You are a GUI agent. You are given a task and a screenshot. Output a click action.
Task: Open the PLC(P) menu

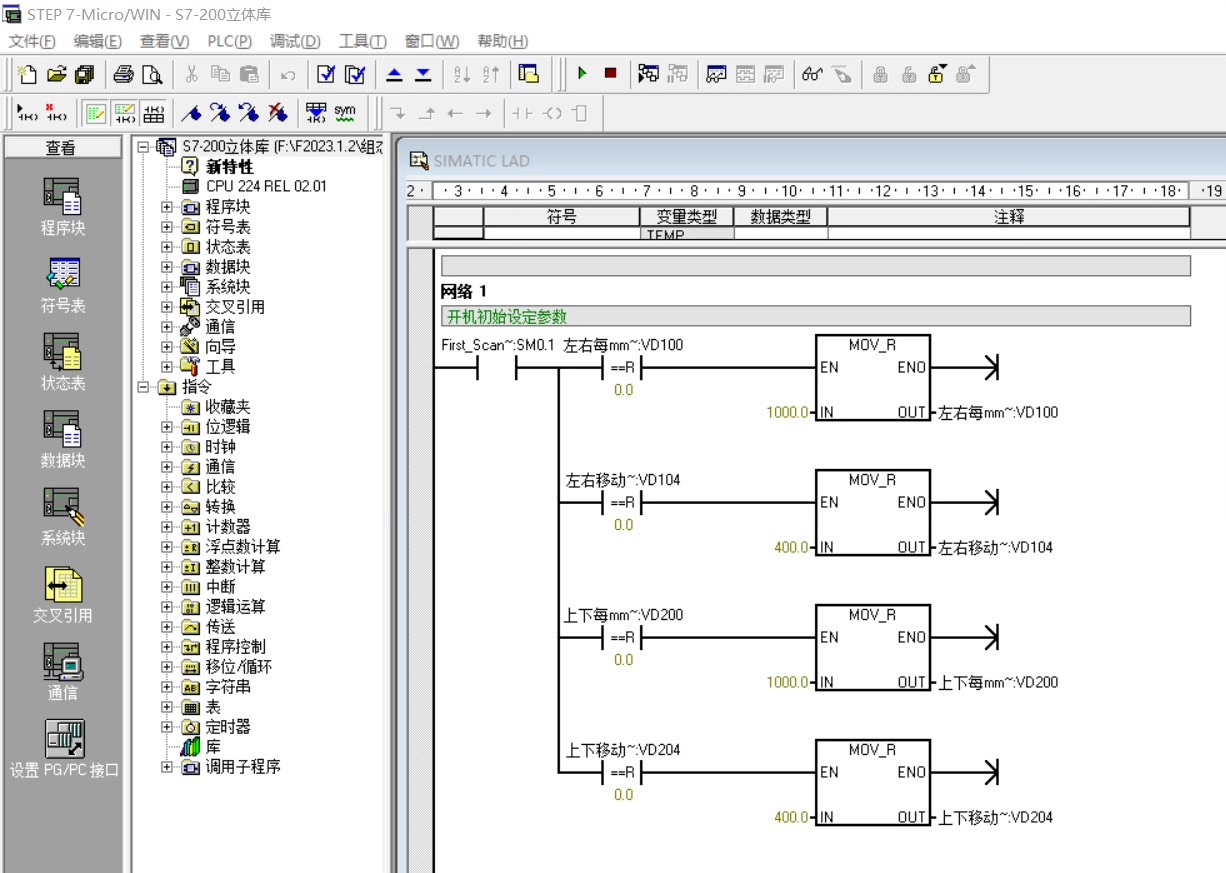pyautogui.click(x=229, y=41)
